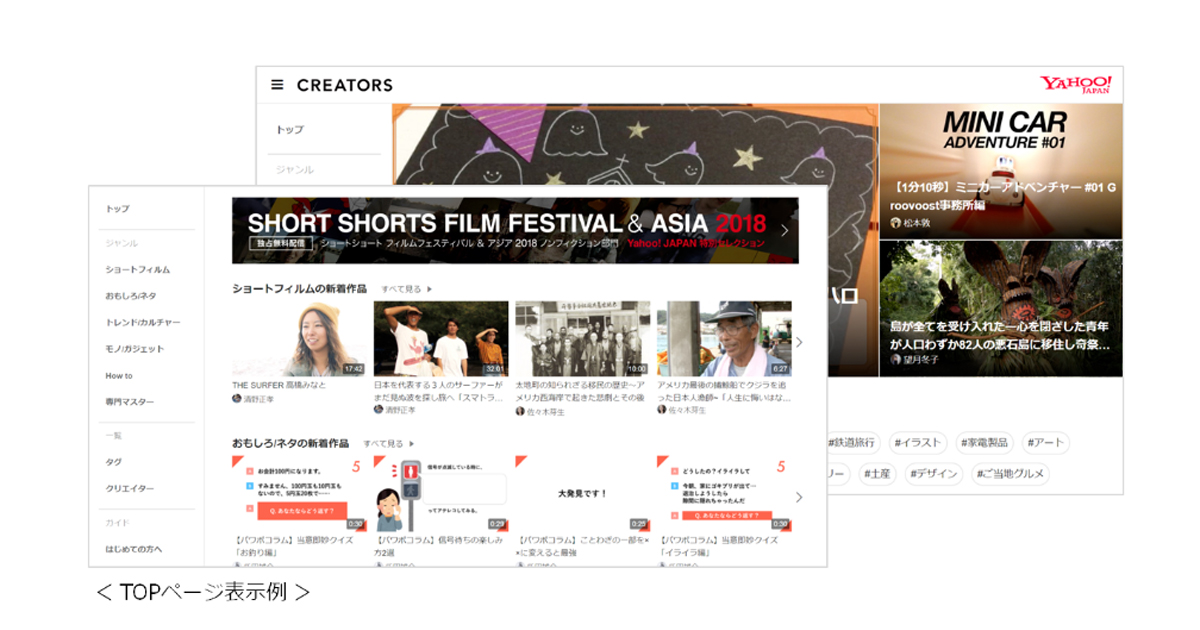Screen dimensions: 1200x630
Task: Open the How to genre
Action: [x=119, y=376]
